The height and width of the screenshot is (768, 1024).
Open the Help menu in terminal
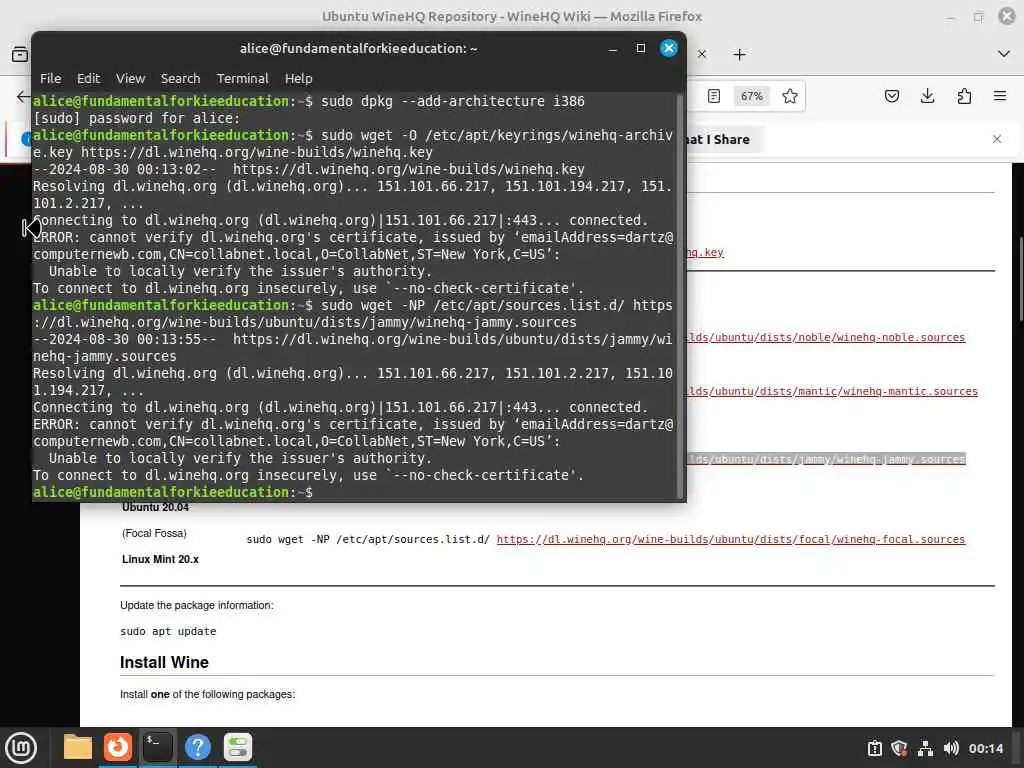[298, 78]
